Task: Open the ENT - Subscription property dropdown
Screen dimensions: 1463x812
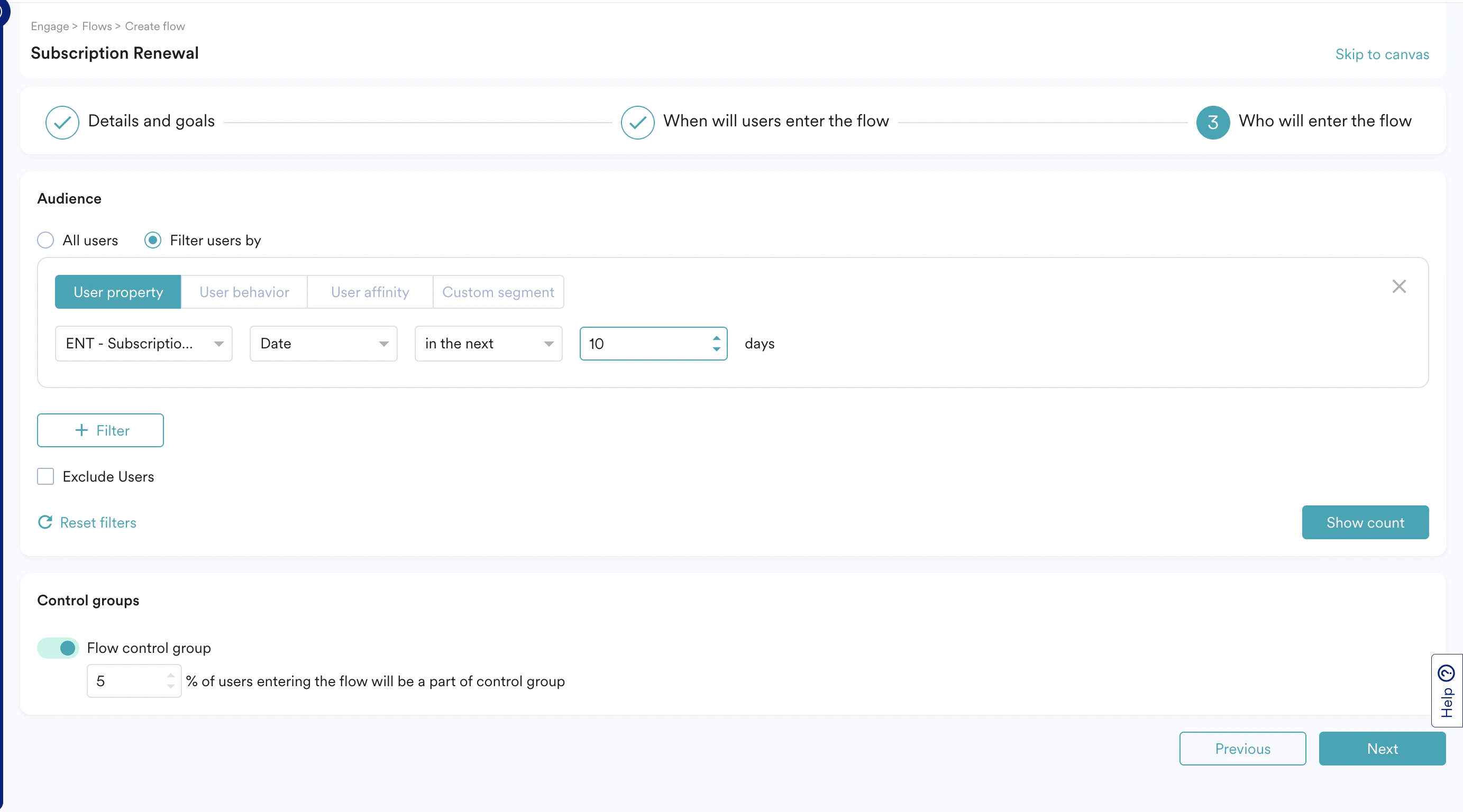Action: coord(143,344)
